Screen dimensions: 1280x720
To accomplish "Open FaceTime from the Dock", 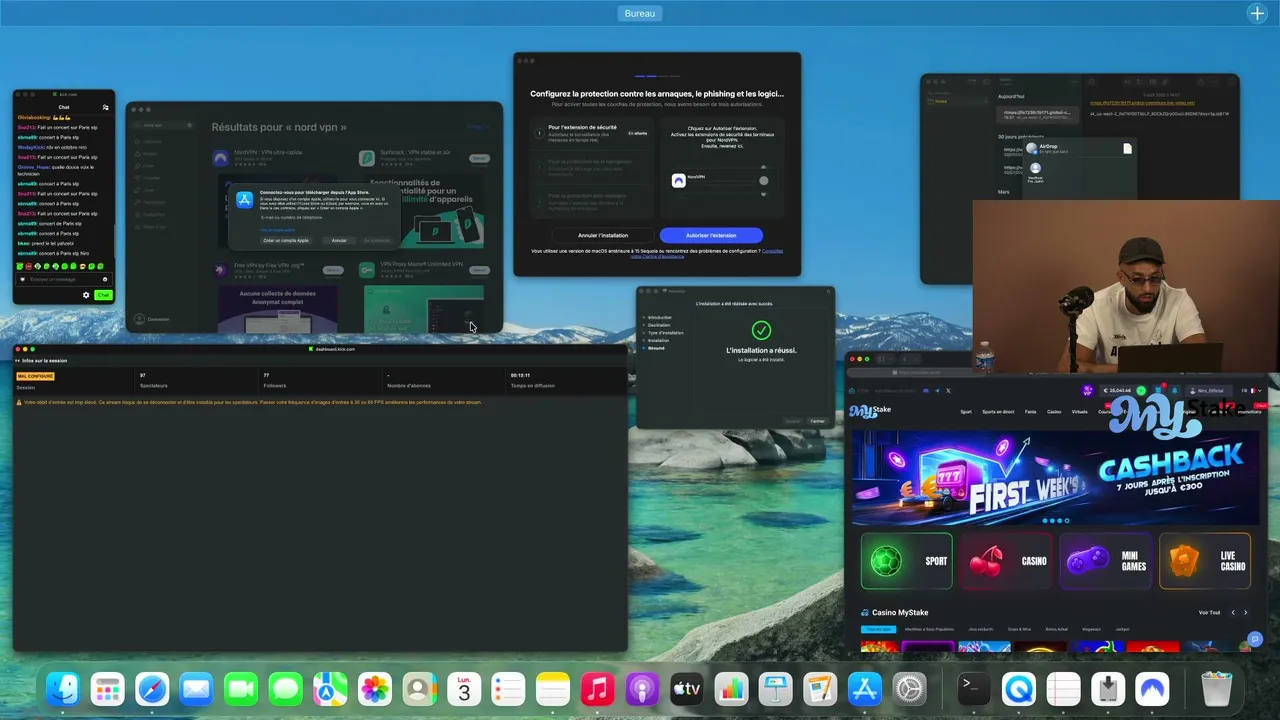I will [241, 689].
